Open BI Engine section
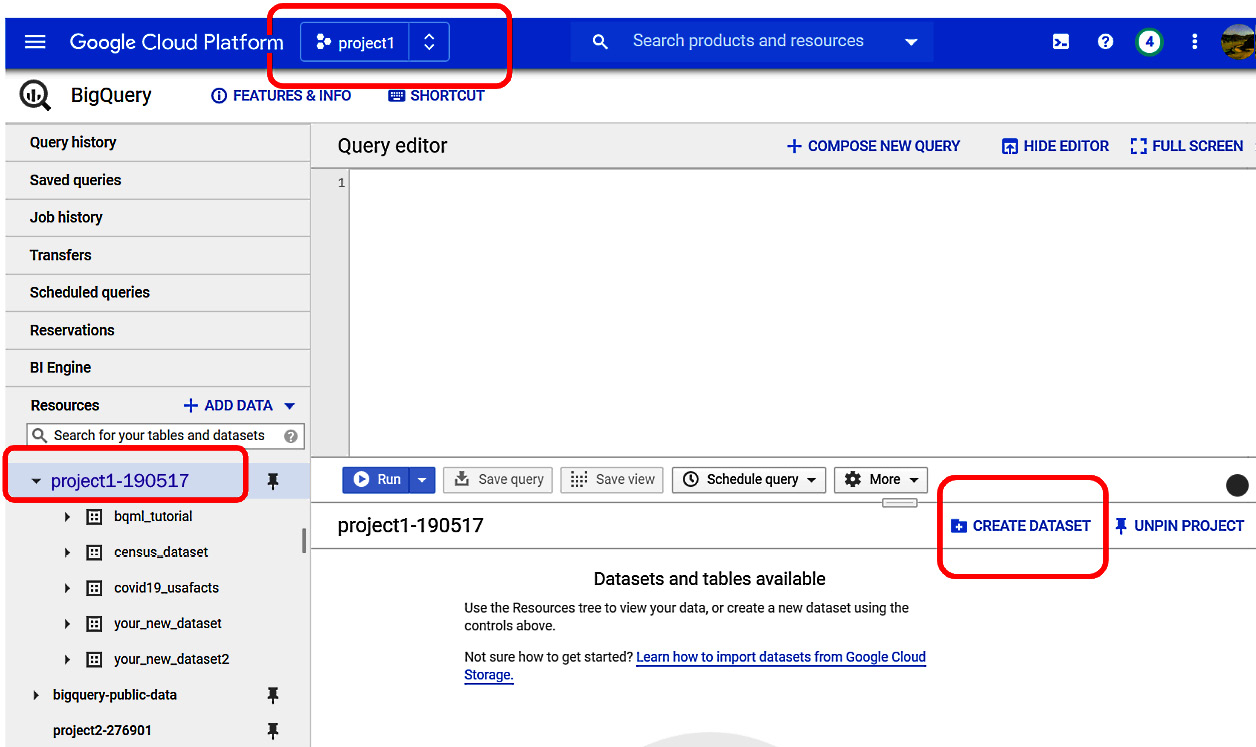 pos(158,368)
